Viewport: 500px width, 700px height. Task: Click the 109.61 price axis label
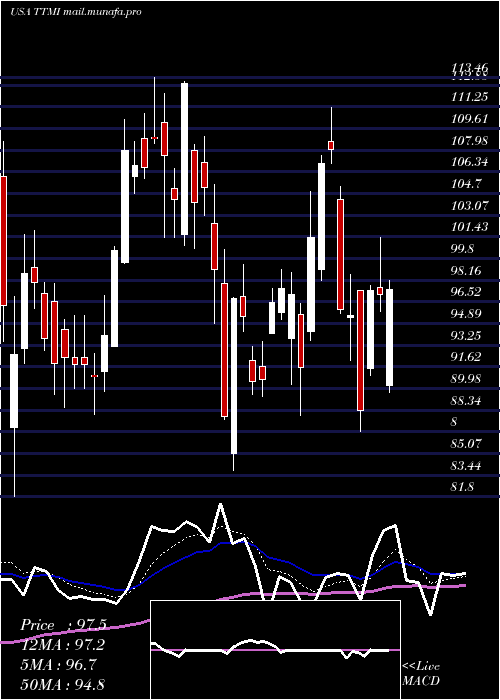470,119
